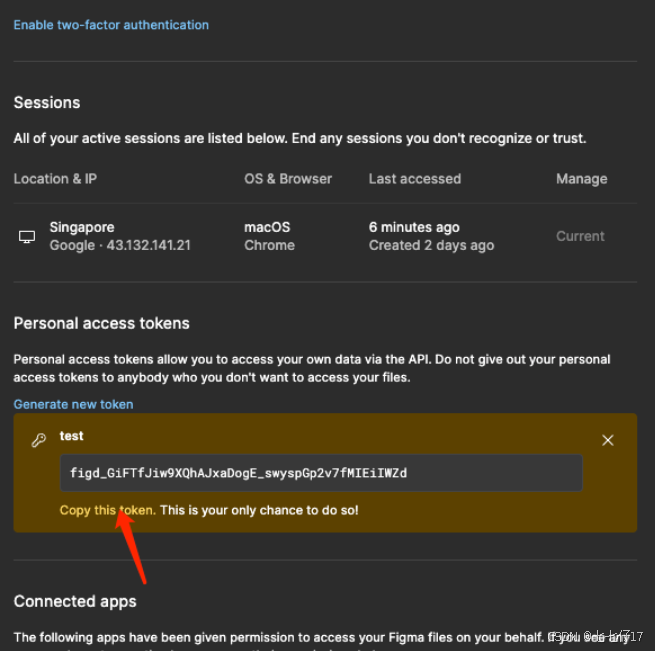
Task: Click the desktop monitor icon for Singapore session
Action: click(27, 237)
